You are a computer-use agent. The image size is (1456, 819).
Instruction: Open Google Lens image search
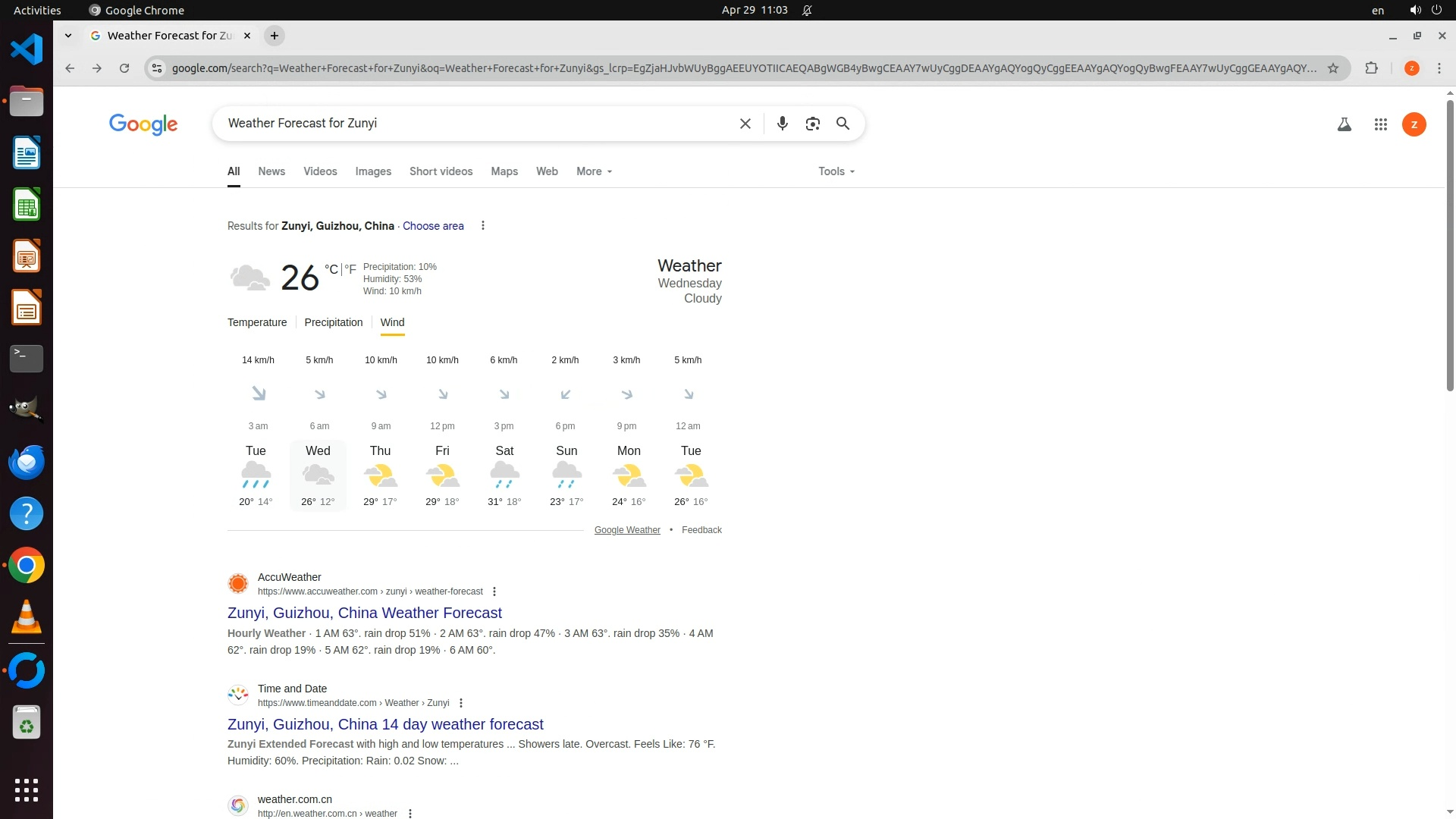click(812, 124)
